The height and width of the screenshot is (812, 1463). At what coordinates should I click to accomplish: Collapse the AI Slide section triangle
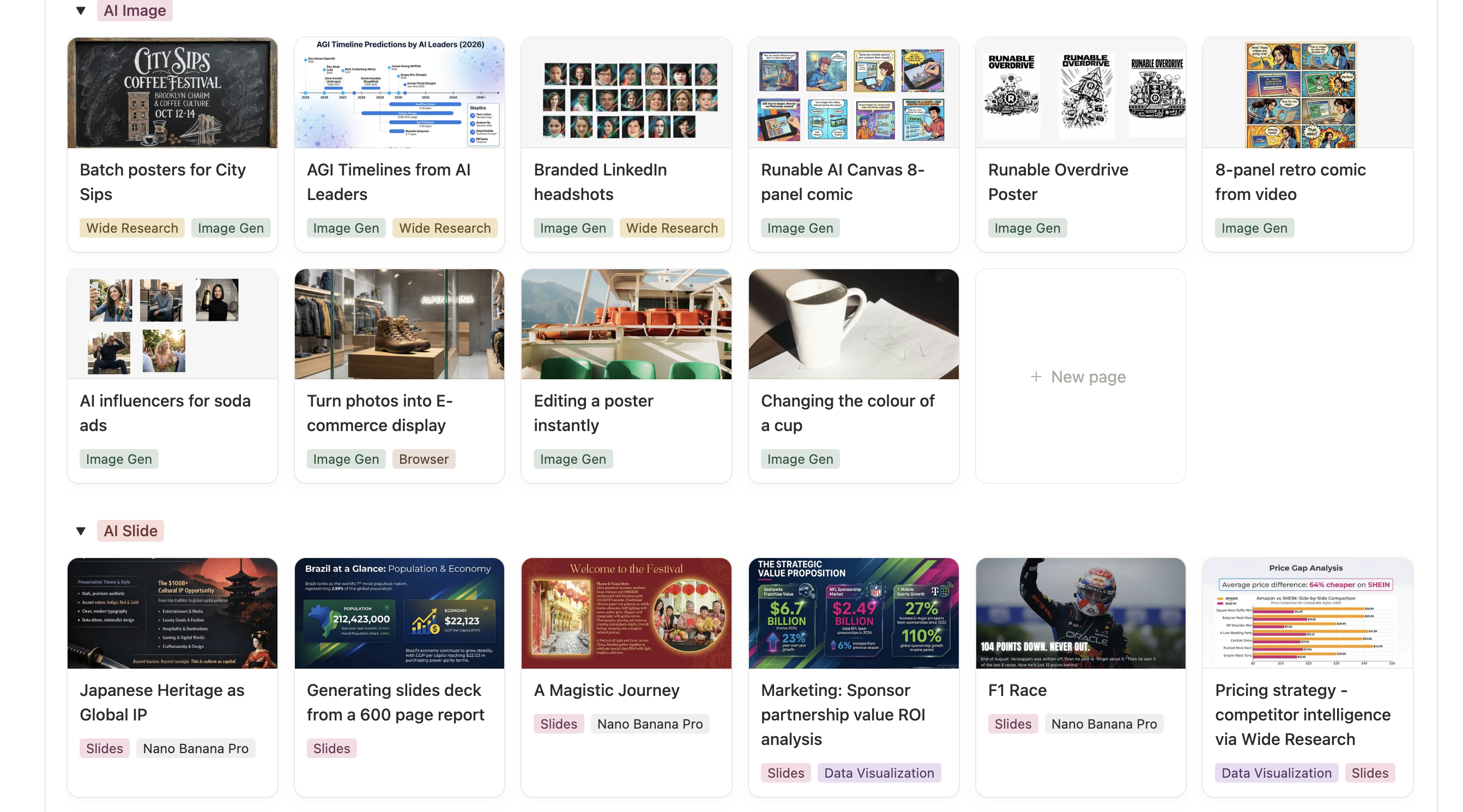[81, 531]
